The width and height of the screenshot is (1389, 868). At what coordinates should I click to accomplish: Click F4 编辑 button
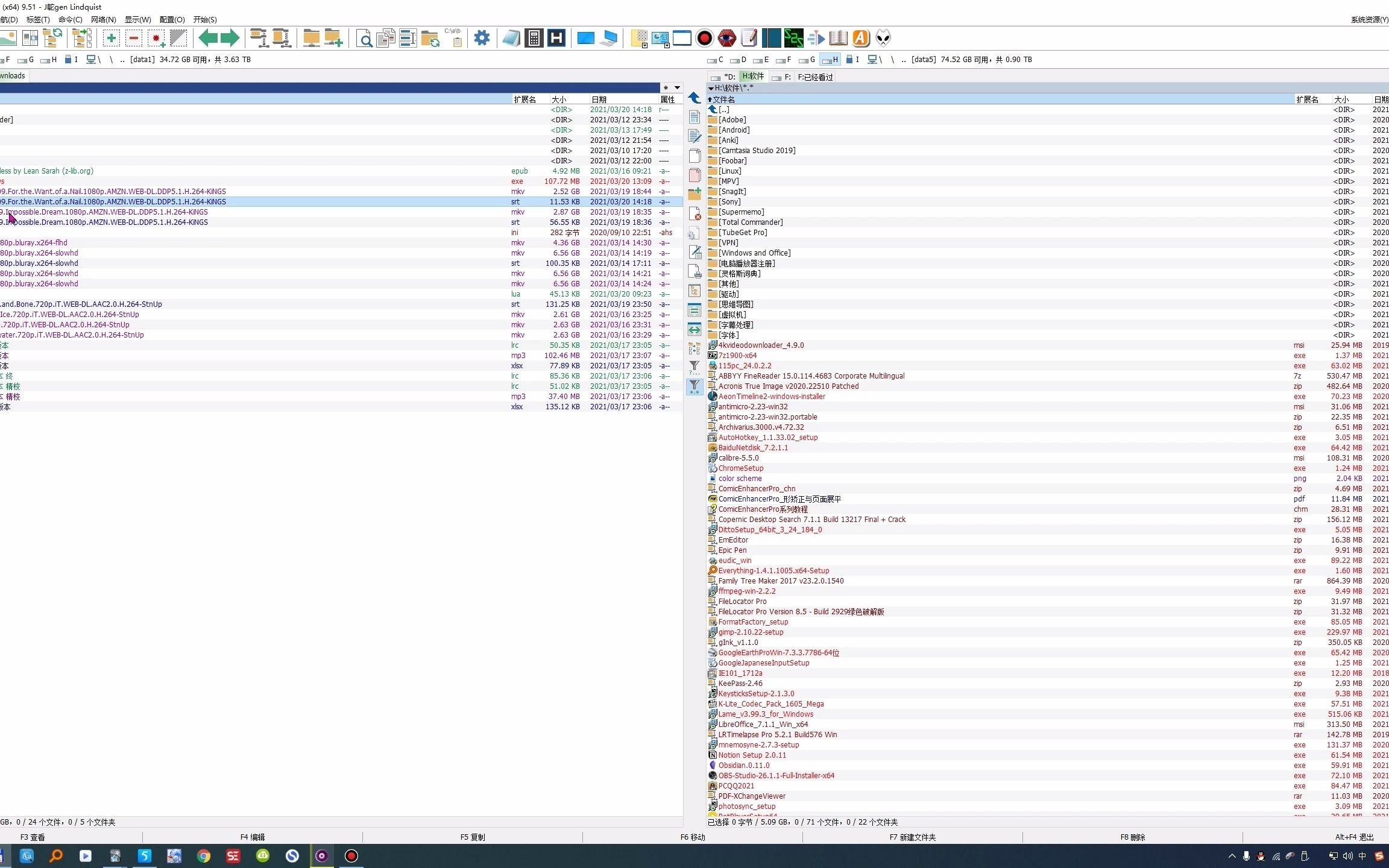point(253,837)
